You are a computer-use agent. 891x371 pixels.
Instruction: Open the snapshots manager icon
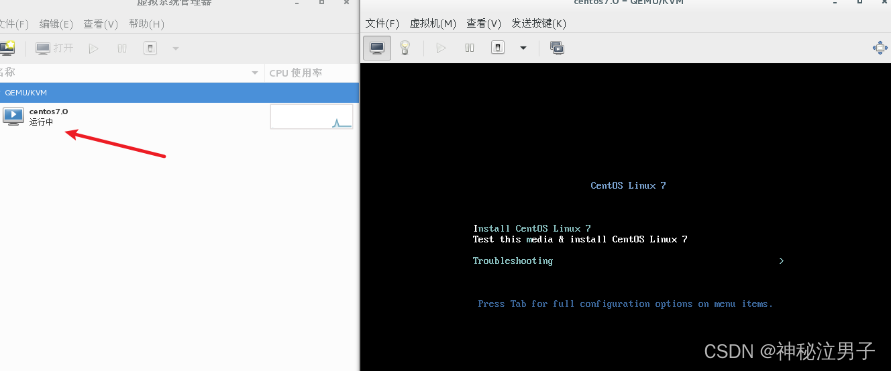pyautogui.click(x=556, y=48)
